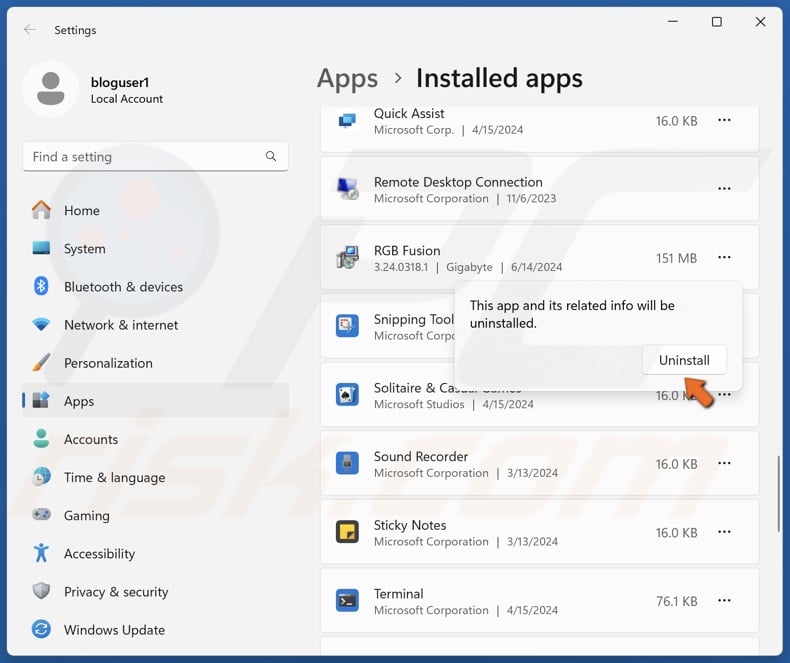
Task: Go to Home settings
Action: tap(156, 211)
